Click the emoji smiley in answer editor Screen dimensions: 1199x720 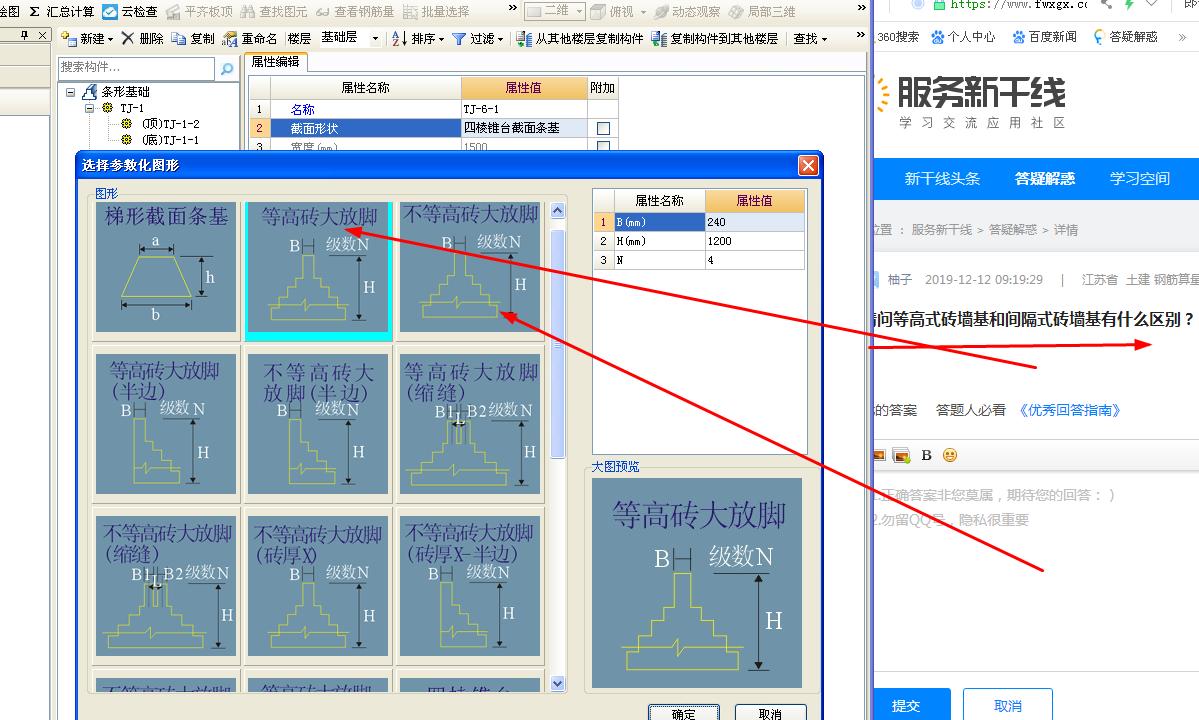pyautogui.click(x=950, y=456)
